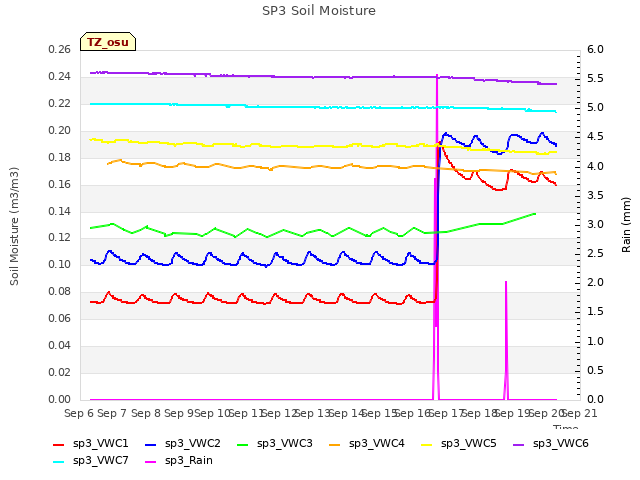
Task: Select the sp3_VWC2 legend entry
Action: point(183,444)
